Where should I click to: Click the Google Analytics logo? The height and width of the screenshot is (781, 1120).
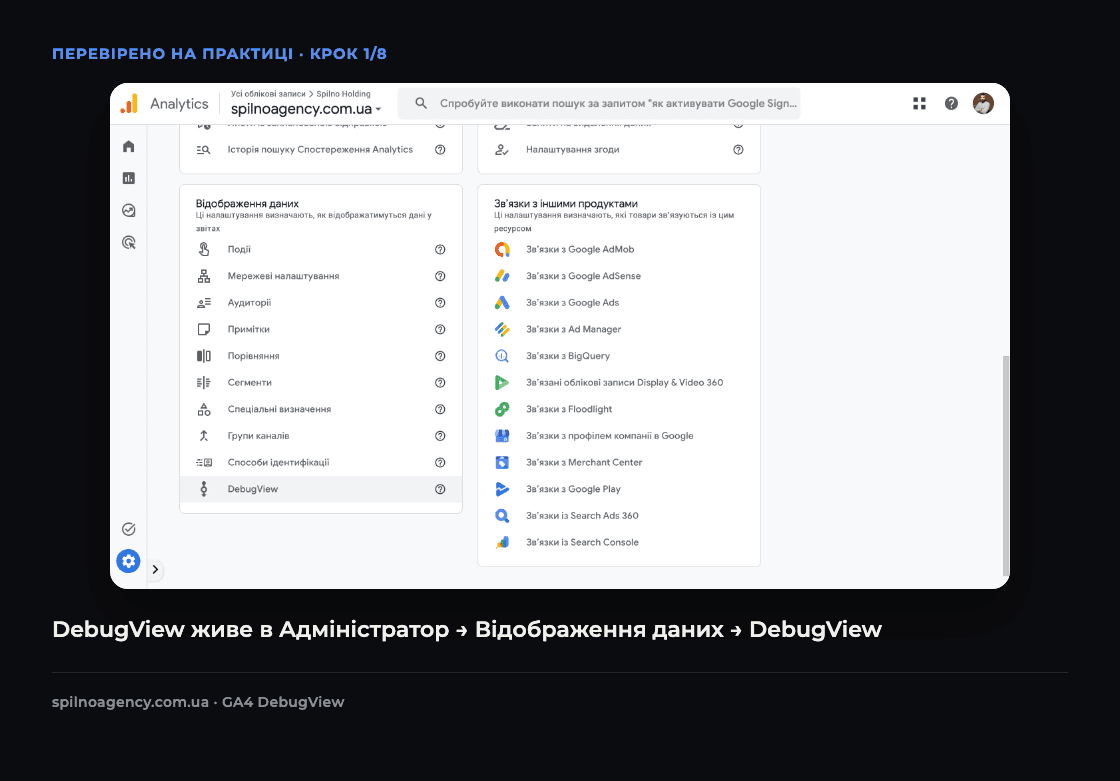pyautogui.click(x=129, y=104)
